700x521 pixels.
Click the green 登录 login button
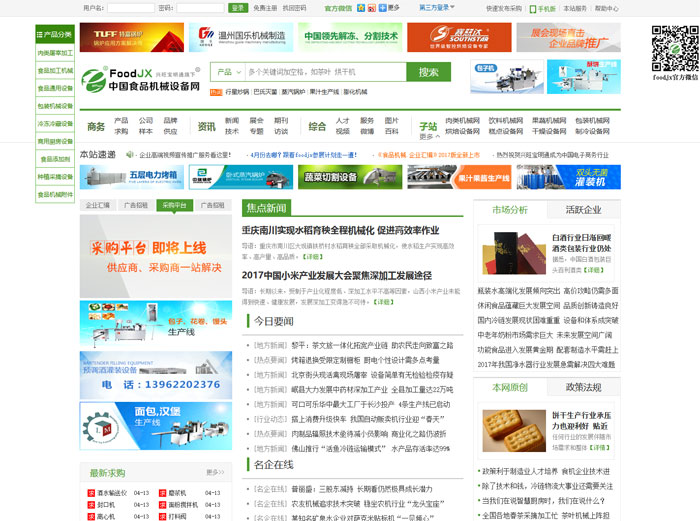[238, 8]
